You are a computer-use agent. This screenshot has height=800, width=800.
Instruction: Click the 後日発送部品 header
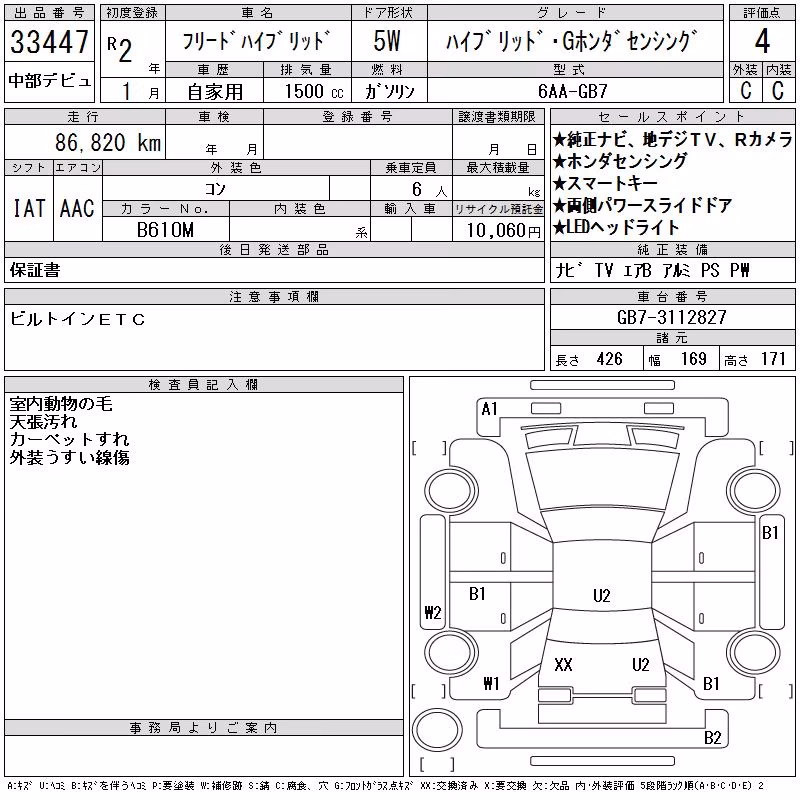point(274,249)
